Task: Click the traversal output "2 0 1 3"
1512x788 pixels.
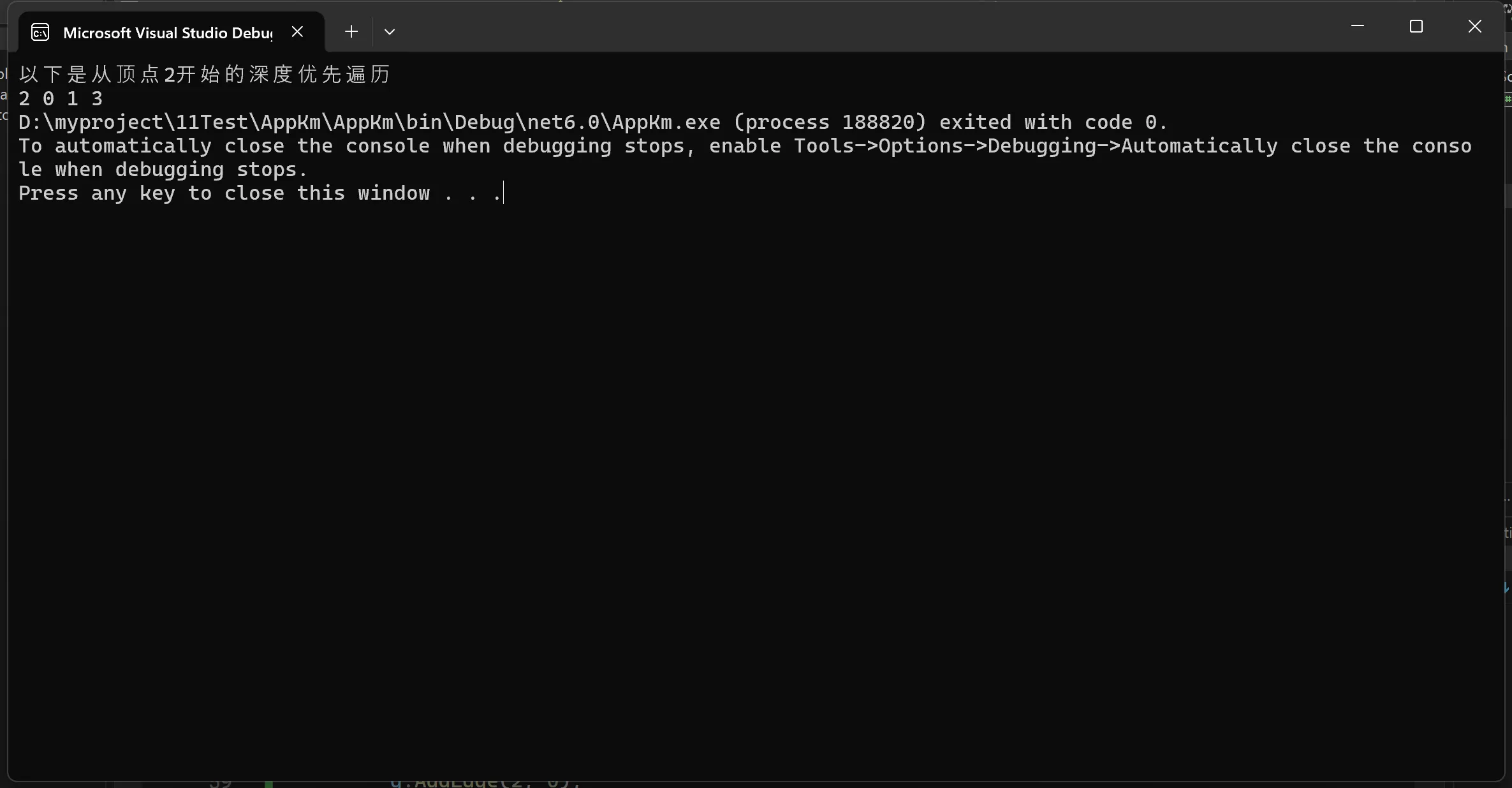Action: pos(61,99)
